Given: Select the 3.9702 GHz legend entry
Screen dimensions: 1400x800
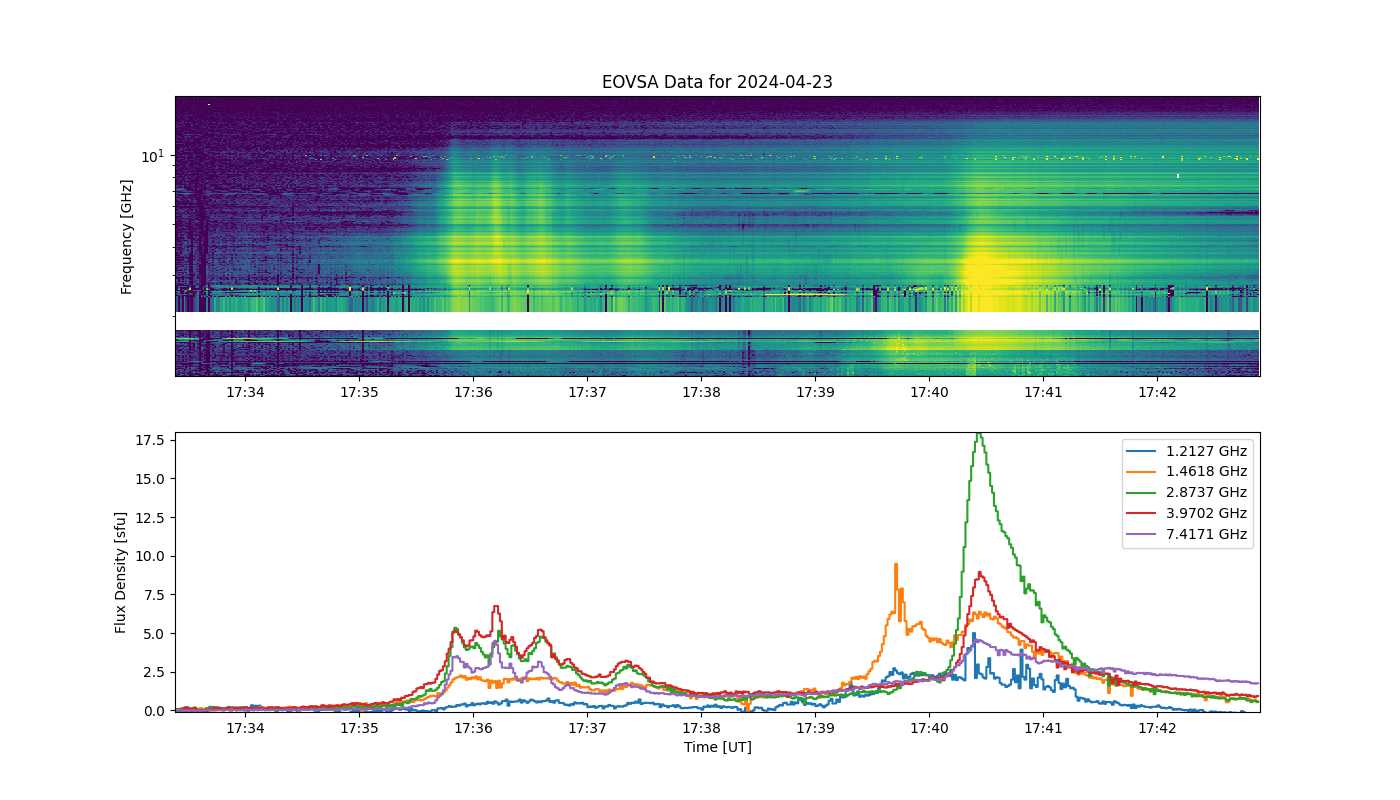Looking at the screenshot, I should tap(1186, 514).
